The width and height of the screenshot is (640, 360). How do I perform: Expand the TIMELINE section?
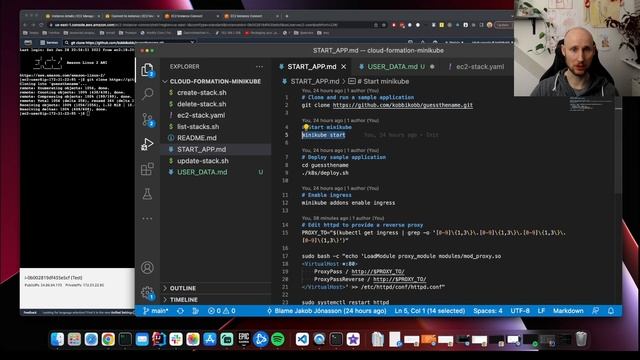184,300
